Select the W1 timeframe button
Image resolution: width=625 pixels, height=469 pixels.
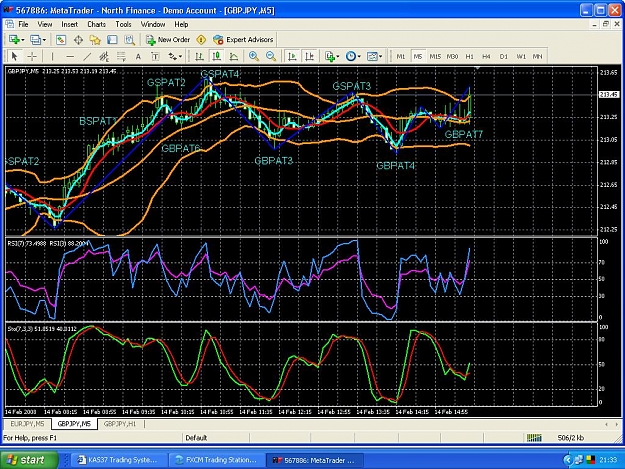coord(521,57)
